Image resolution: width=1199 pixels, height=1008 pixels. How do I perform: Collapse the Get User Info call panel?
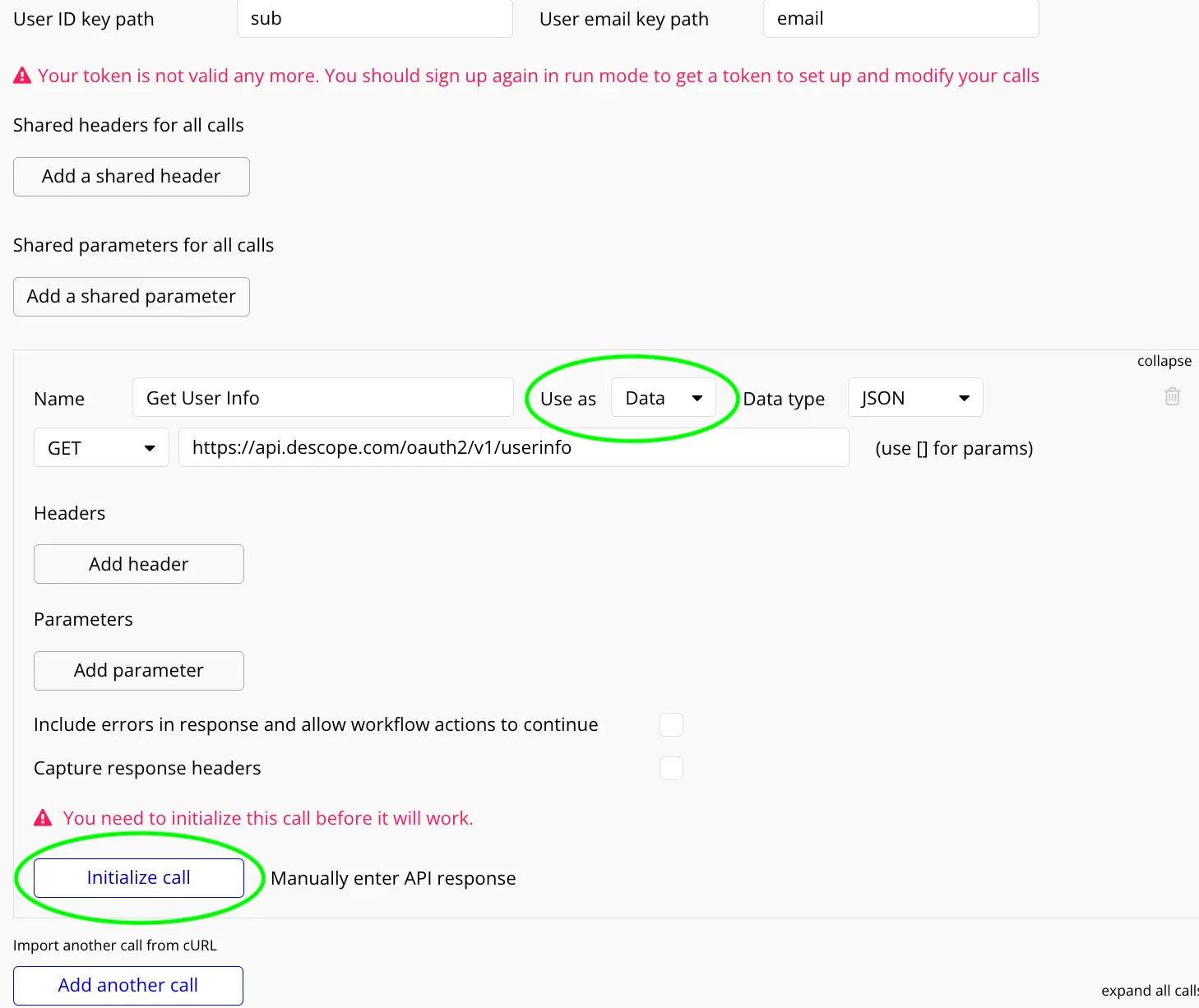tap(1164, 360)
